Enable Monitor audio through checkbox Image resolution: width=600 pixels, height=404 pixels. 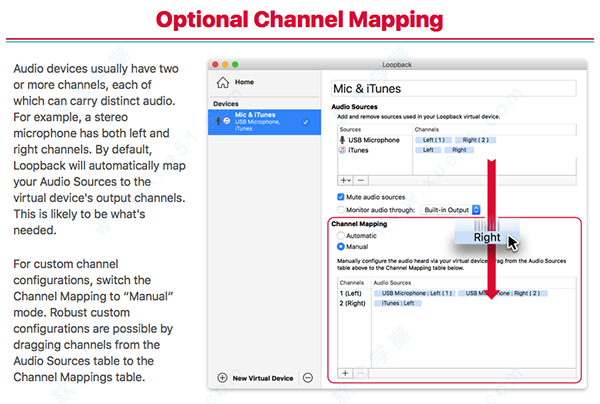point(341,210)
